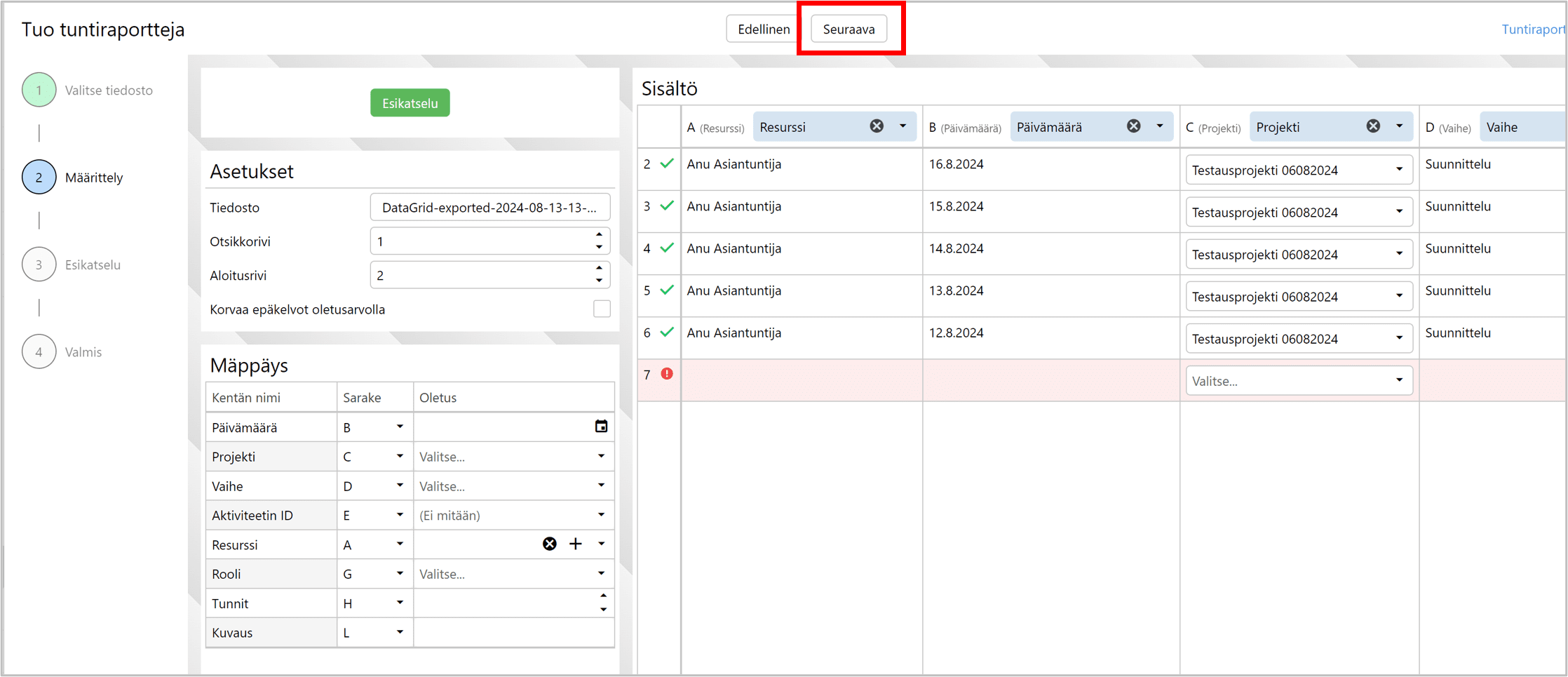Clear the Resurssi column header mapping
Image resolution: width=1568 pixels, height=677 pixels.
click(877, 126)
